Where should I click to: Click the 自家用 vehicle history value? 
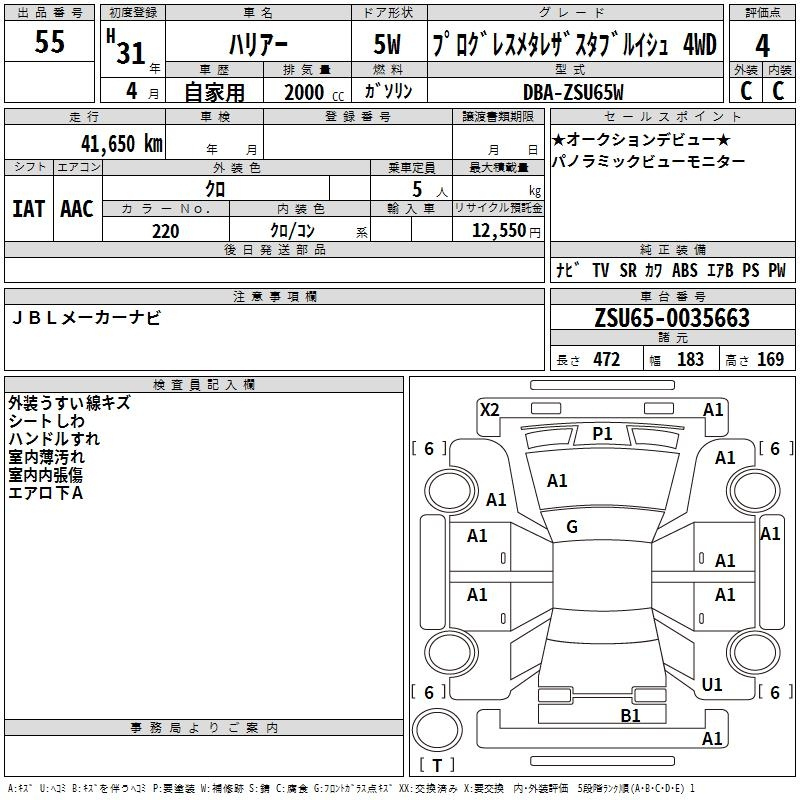coord(214,92)
